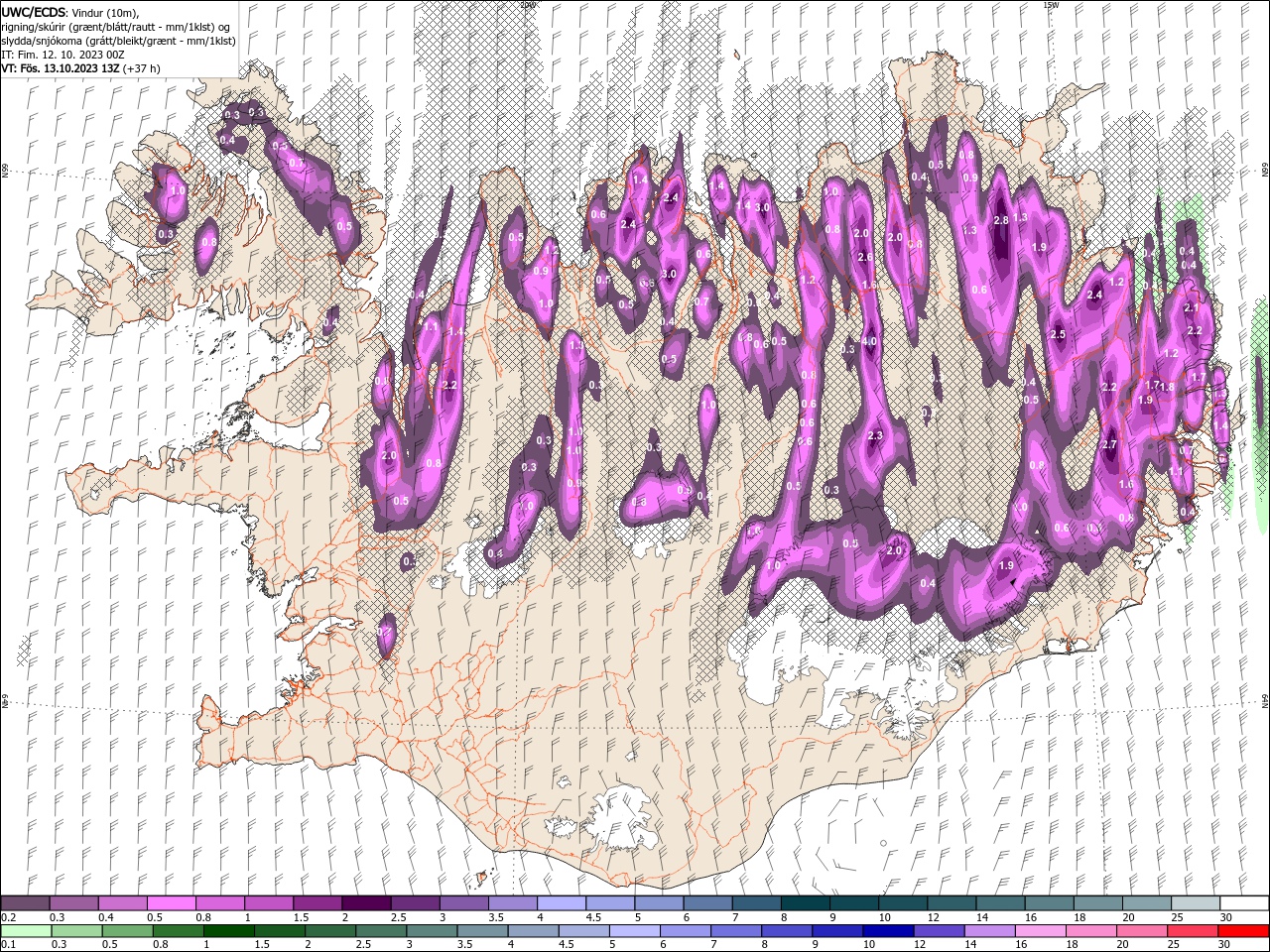Click the 2.3 snowfall value on map
Screen dimensions: 1270x952
(875, 436)
